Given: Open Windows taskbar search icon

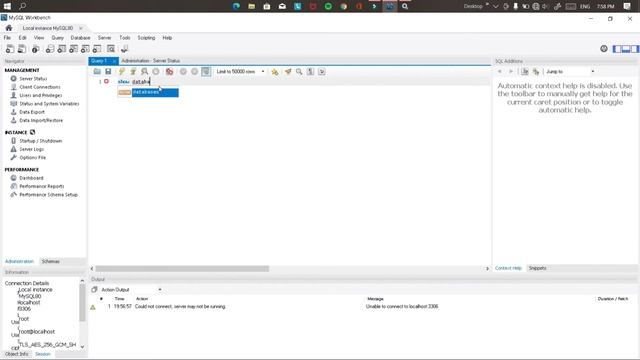Looking at the screenshot, I should pos(22,6).
